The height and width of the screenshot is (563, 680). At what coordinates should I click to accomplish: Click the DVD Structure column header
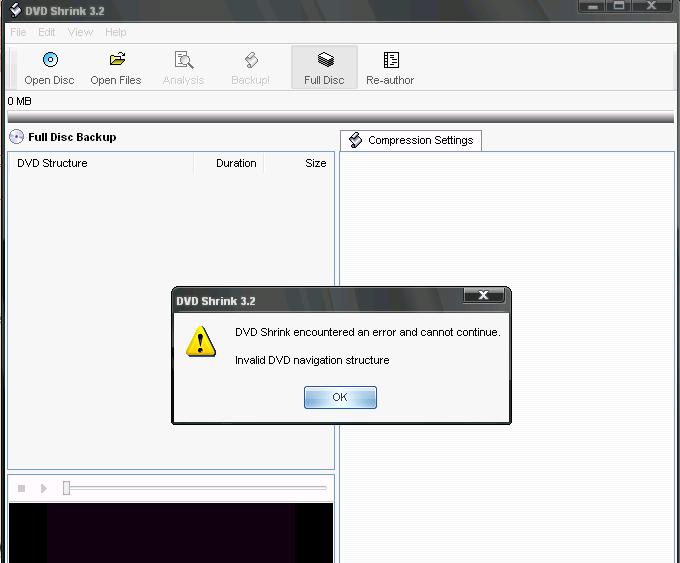pyautogui.click(x=101, y=163)
